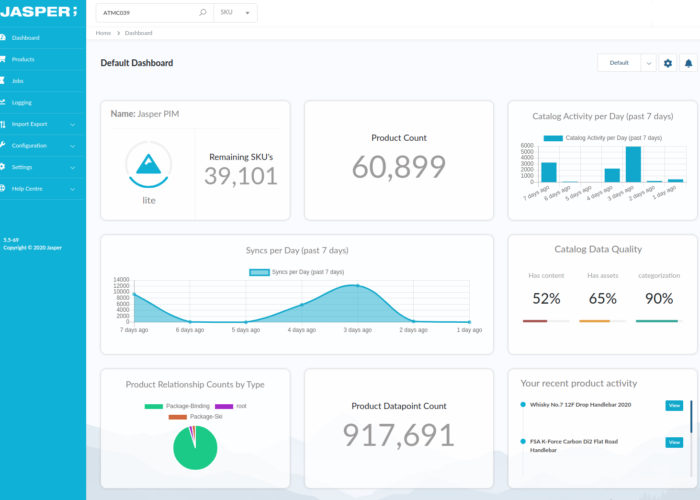Click the Dashboard sidebar icon

(x=3, y=38)
